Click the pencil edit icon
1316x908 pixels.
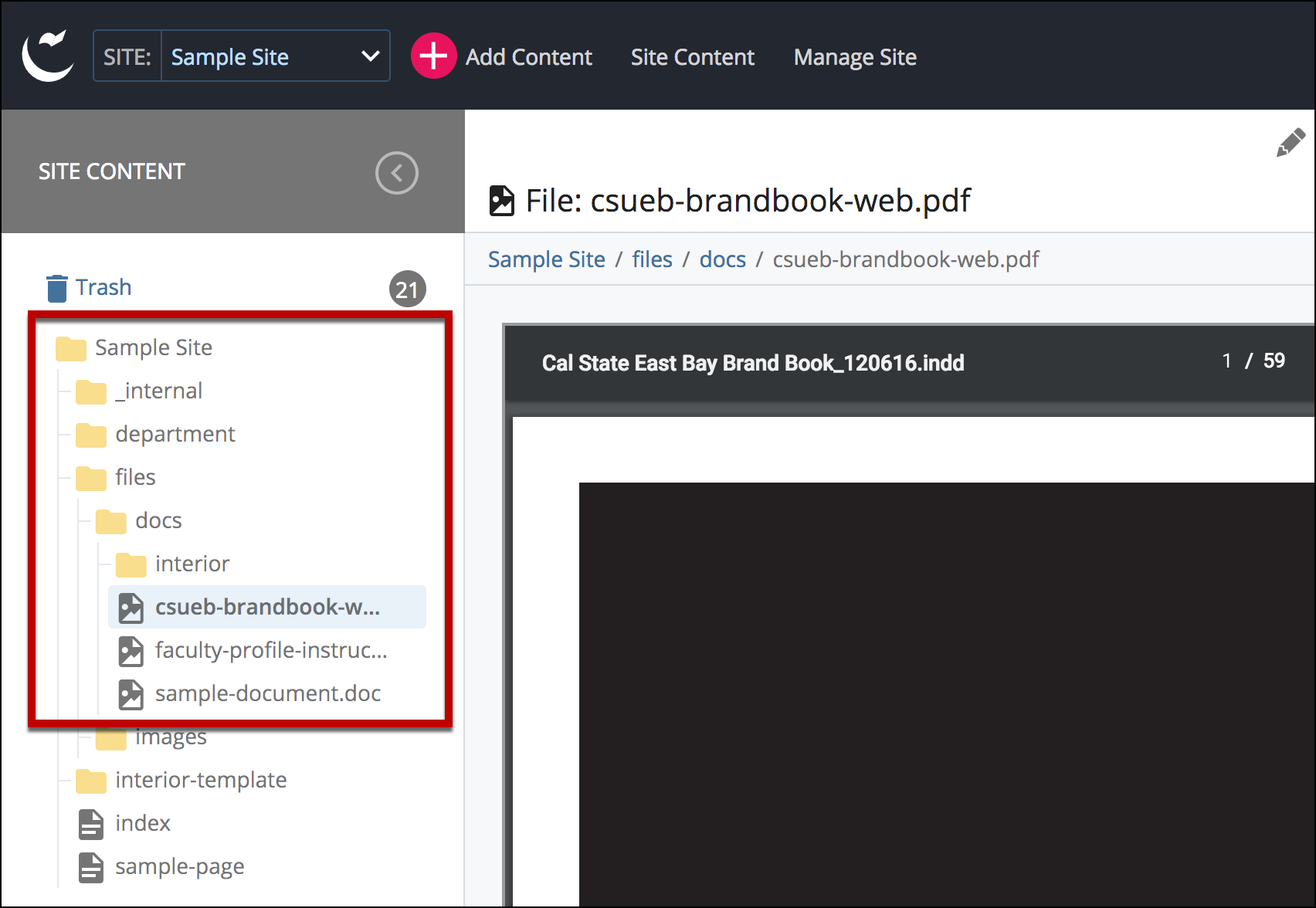pos(1291,142)
